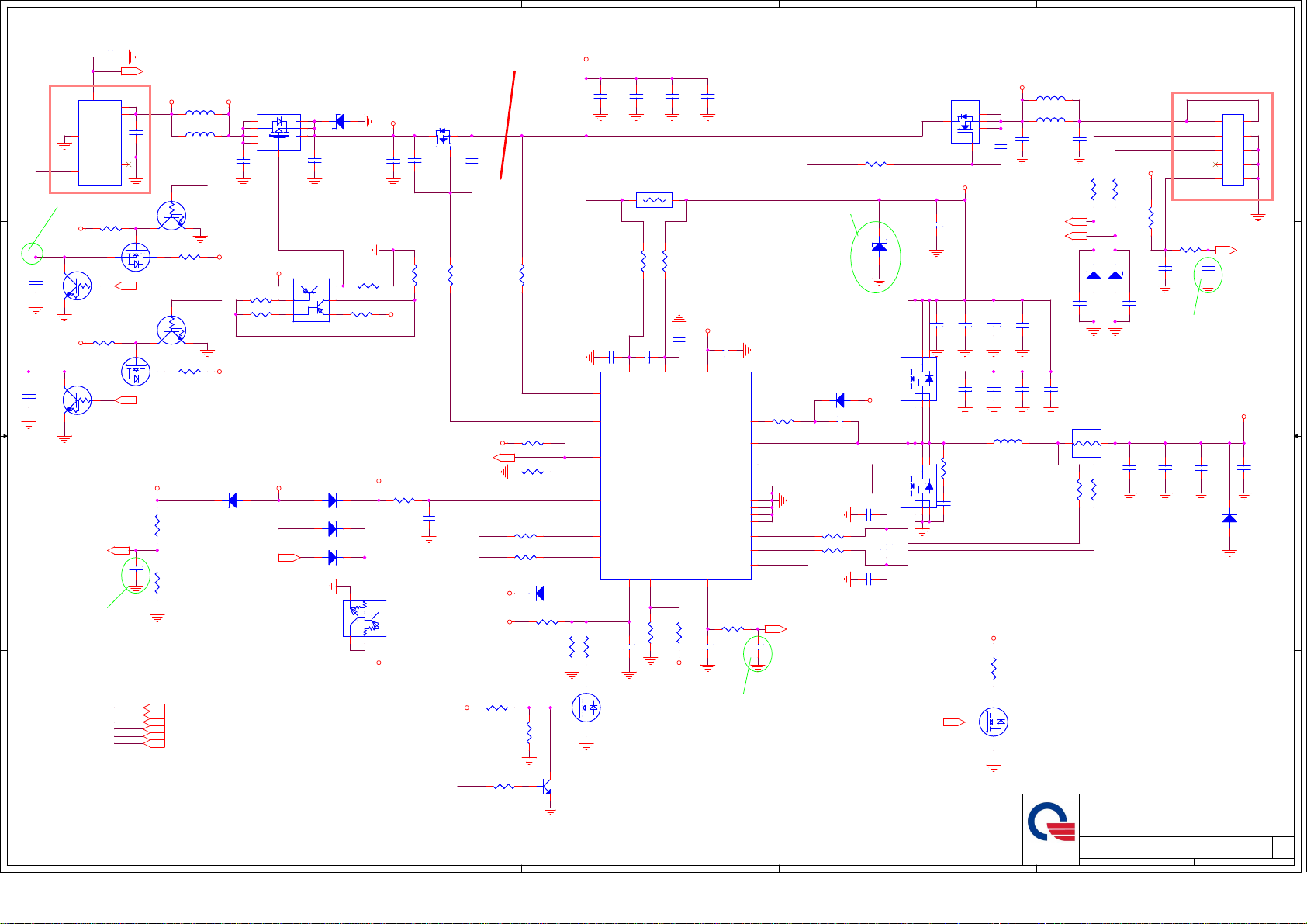Image resolution: width=1307 pixels, height=924 pixels.
Task: Select the component body inside left pink box
Action: click(x=100, y=144)
